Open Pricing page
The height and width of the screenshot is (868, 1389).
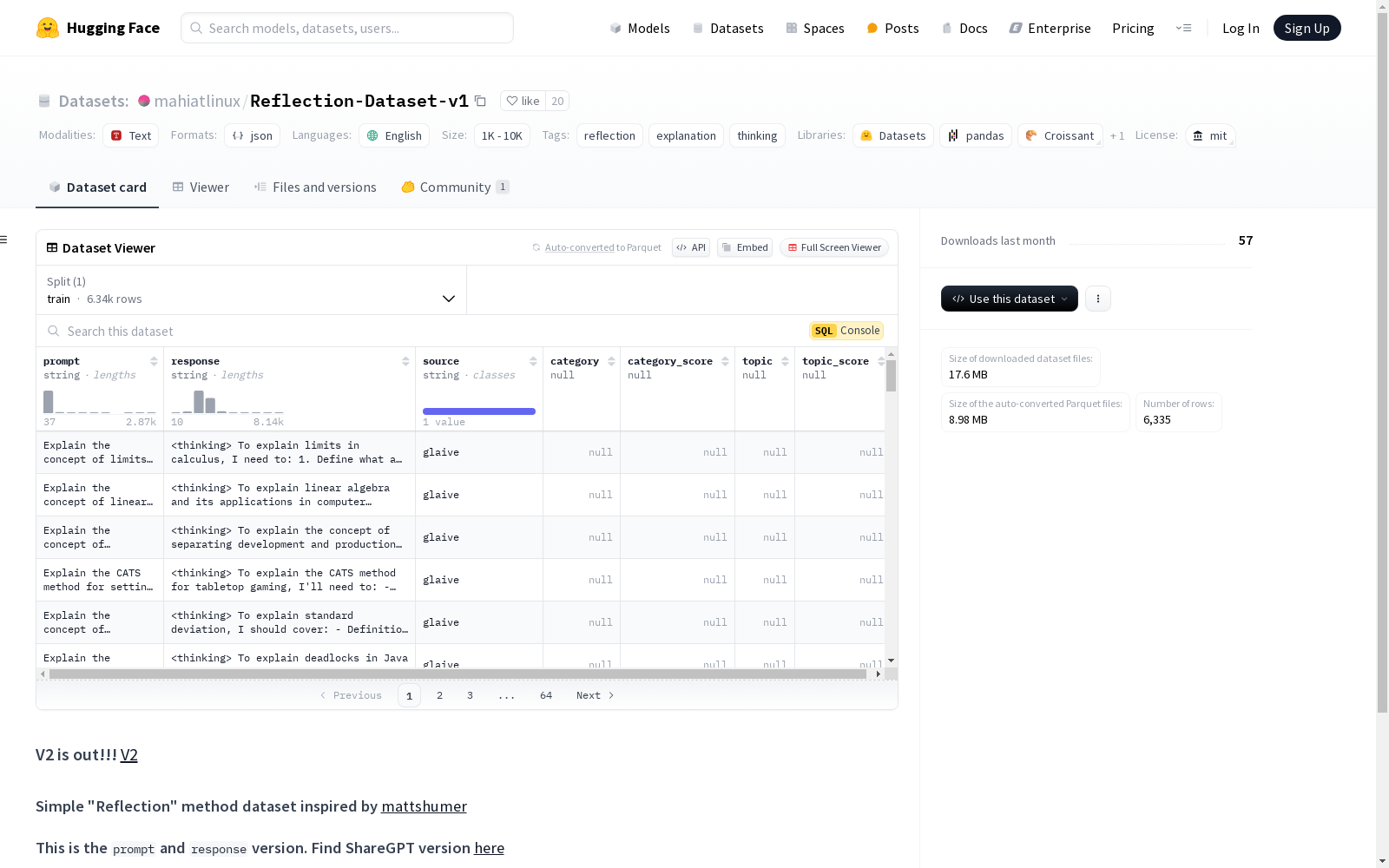1133,28
